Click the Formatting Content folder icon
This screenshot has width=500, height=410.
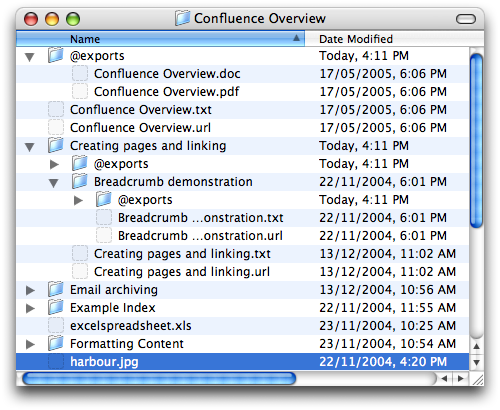(55, 343)
